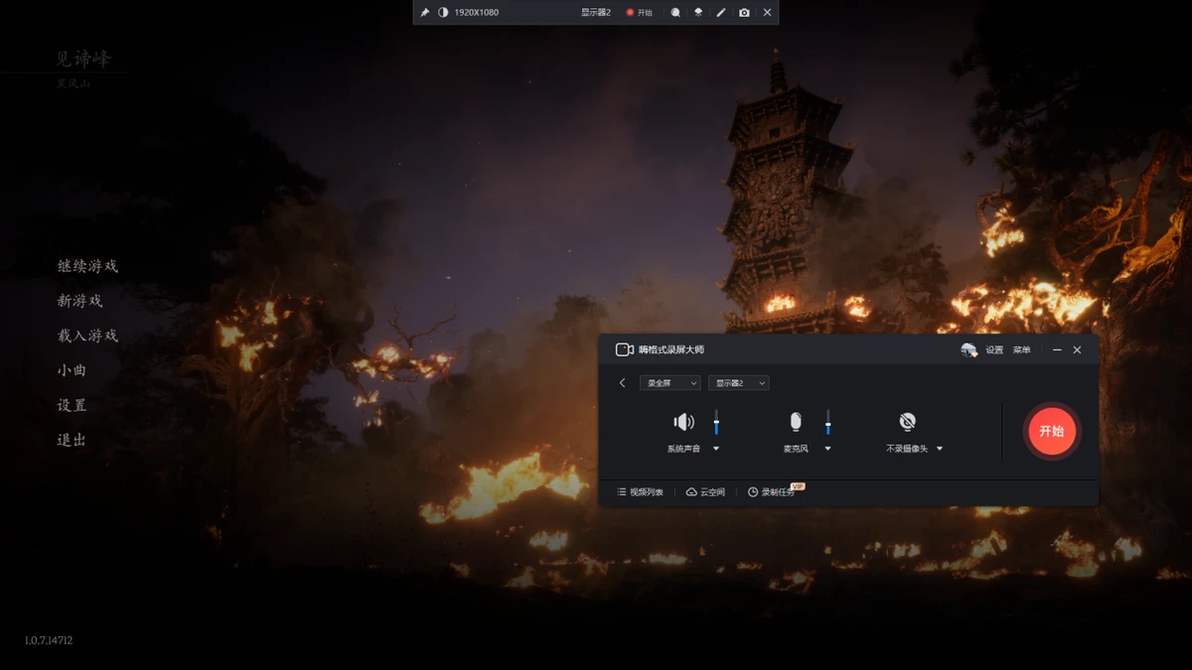Toggle the microphone icon
The image size is (1192, 670).
pyautogui.click(x=795, y=421)
